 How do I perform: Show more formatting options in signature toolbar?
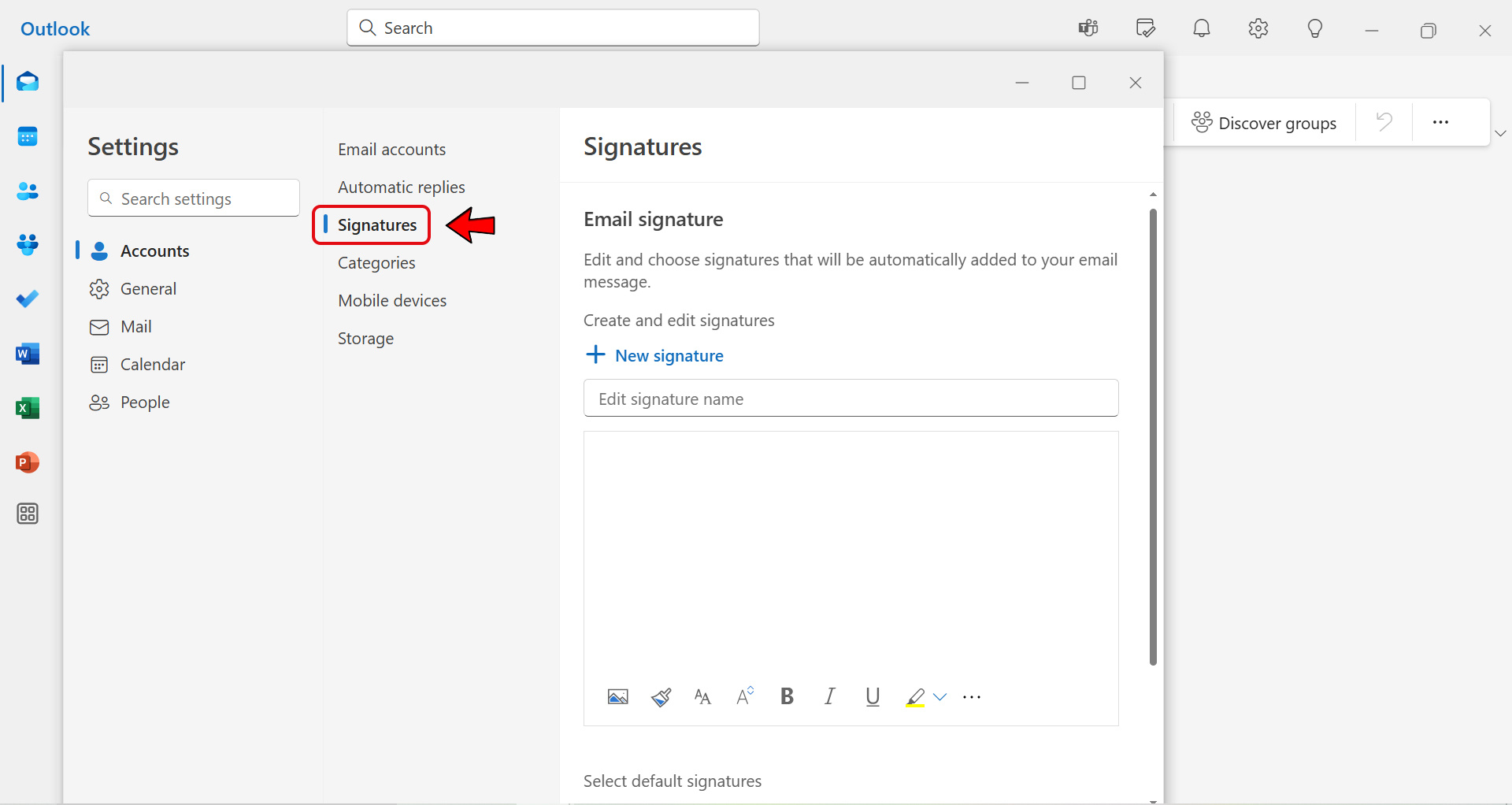pyautogui.click(x=972, y=697)
